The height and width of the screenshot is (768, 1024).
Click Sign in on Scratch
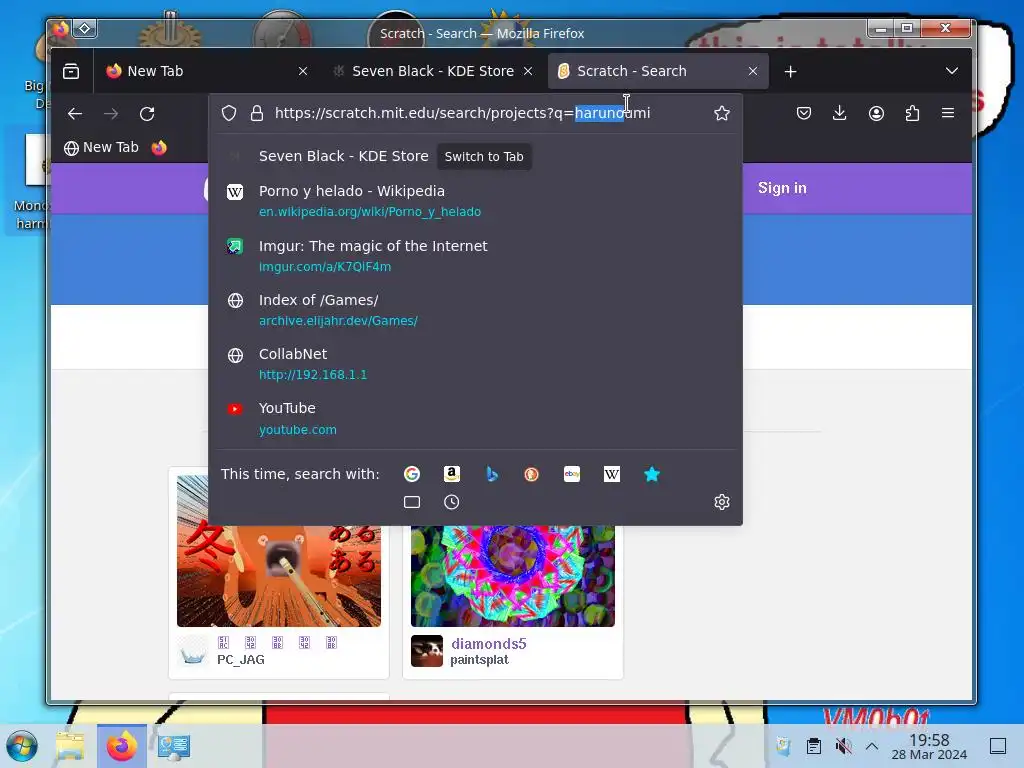(x=782, y=188)
